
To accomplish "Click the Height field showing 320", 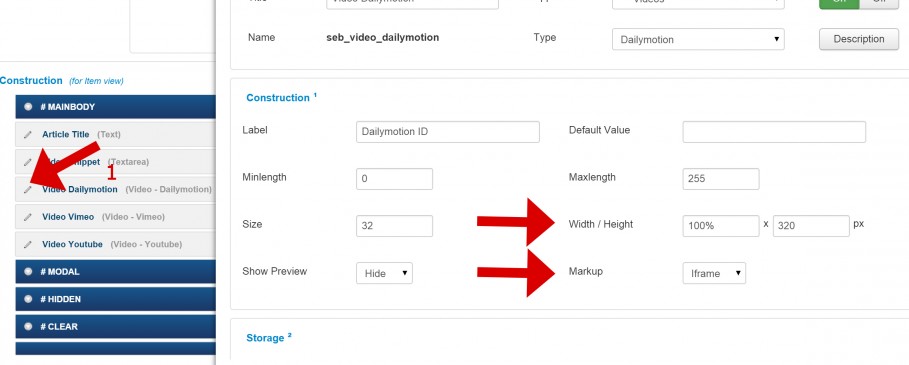I will [811, 226].
